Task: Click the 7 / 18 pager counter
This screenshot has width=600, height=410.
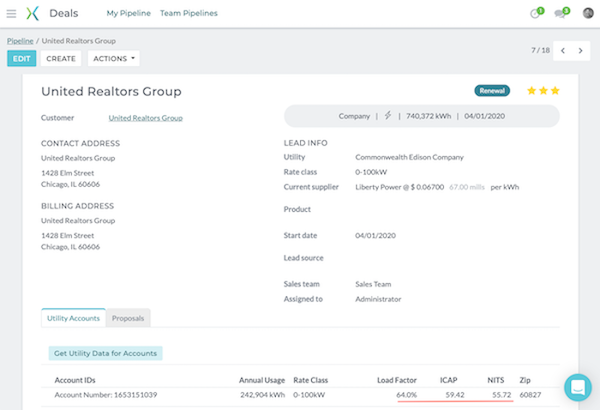Action: (540, 50)
